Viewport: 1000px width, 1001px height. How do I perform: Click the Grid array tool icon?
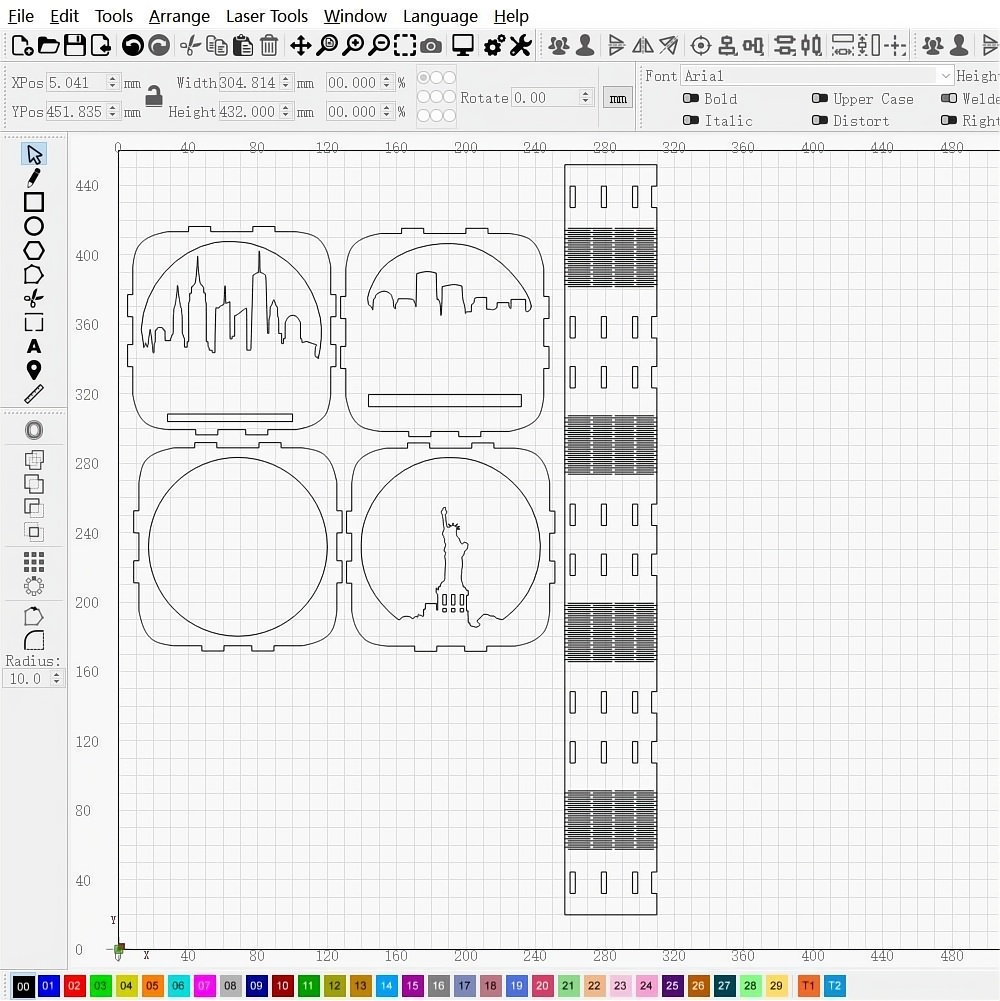tap(34, 562)
